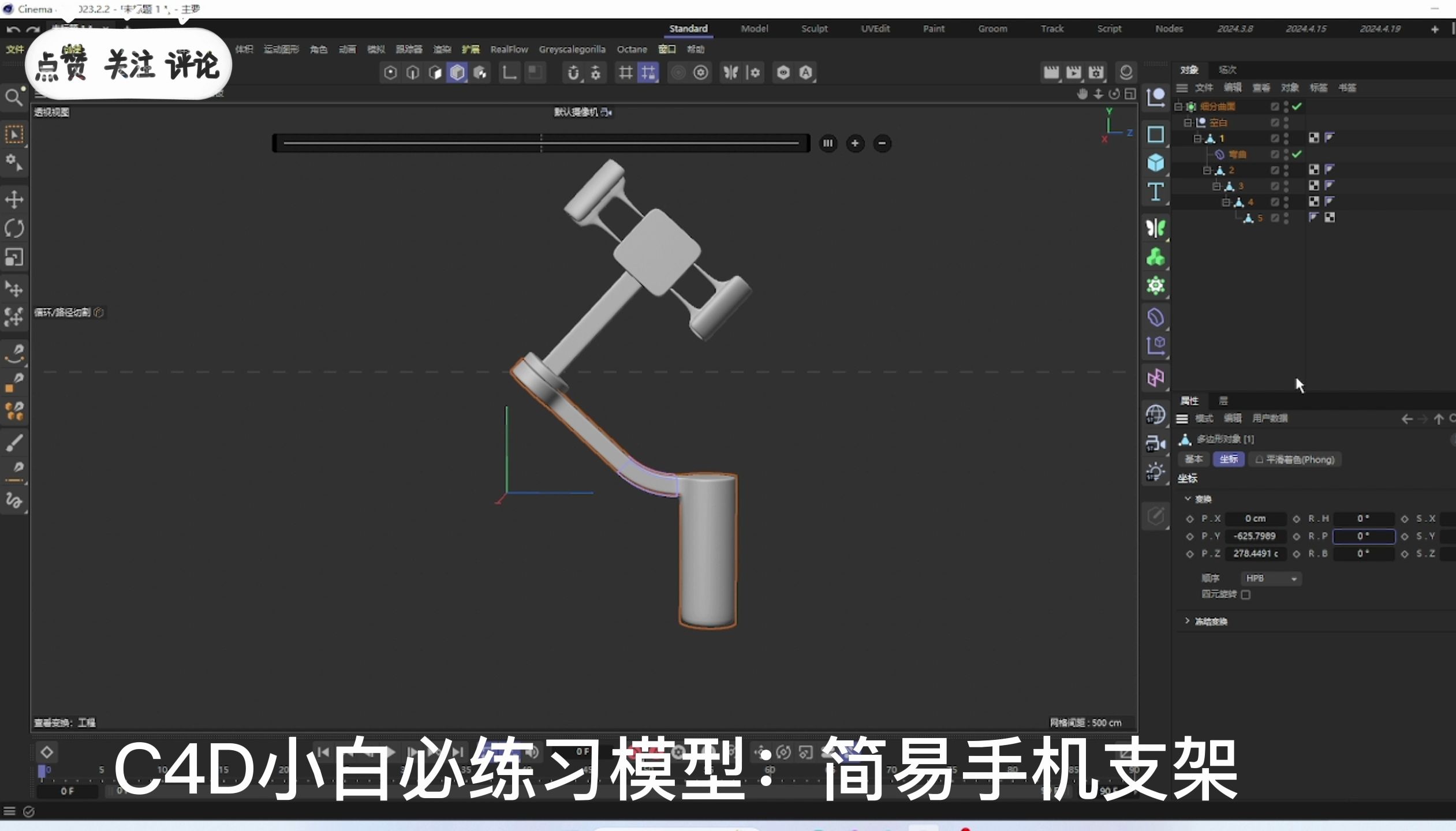Enable the 四元旋转 checkbox in coordinates
Screen dimensions: 1456x831
[x=1245, y=594]
